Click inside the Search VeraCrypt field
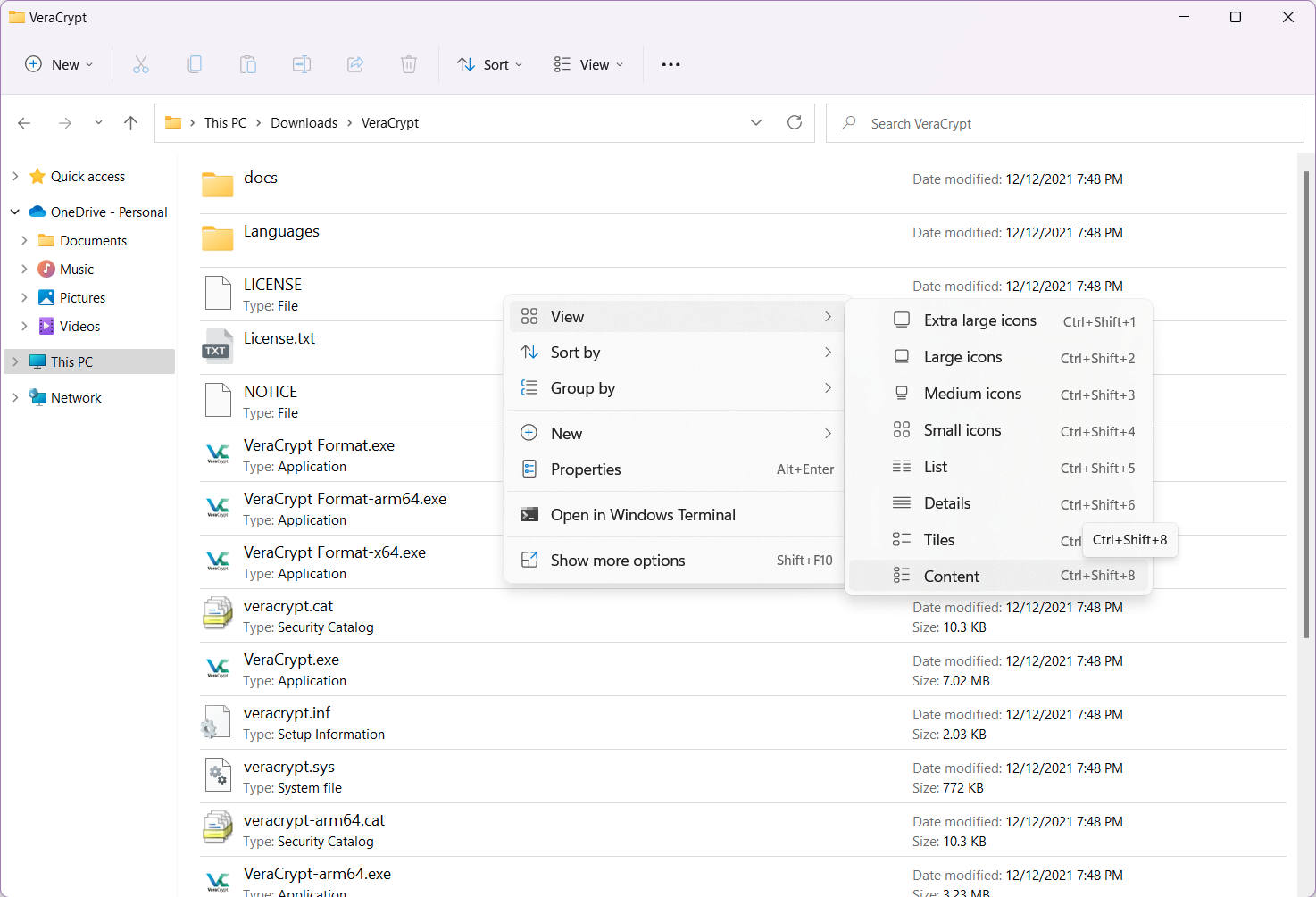 982,122
